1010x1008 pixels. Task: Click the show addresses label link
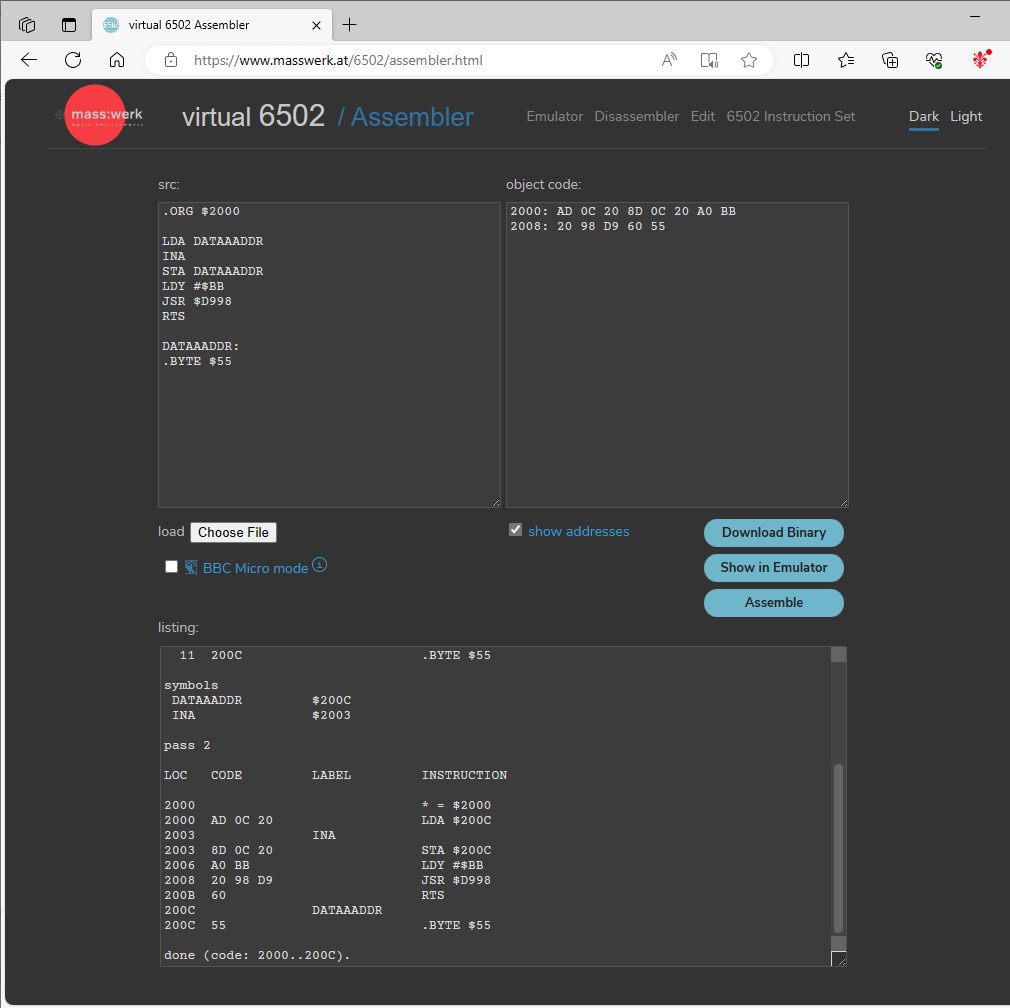click(578, 531)
